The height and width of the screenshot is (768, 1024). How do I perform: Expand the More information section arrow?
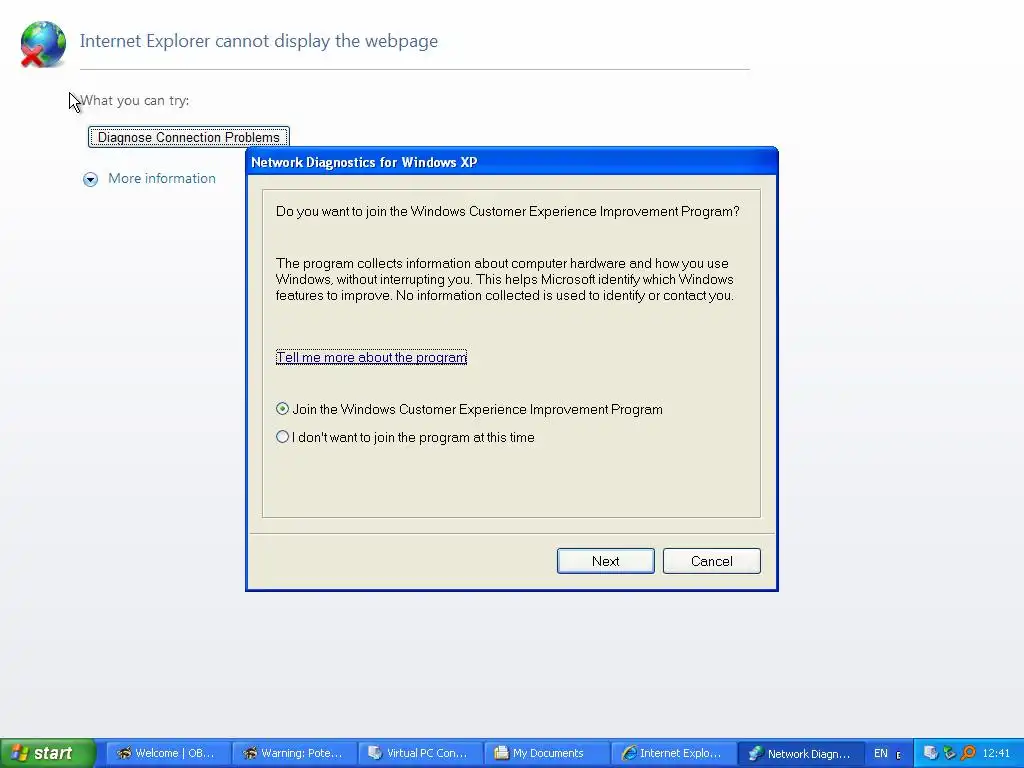pyautogui.click(x=91, y=179)
